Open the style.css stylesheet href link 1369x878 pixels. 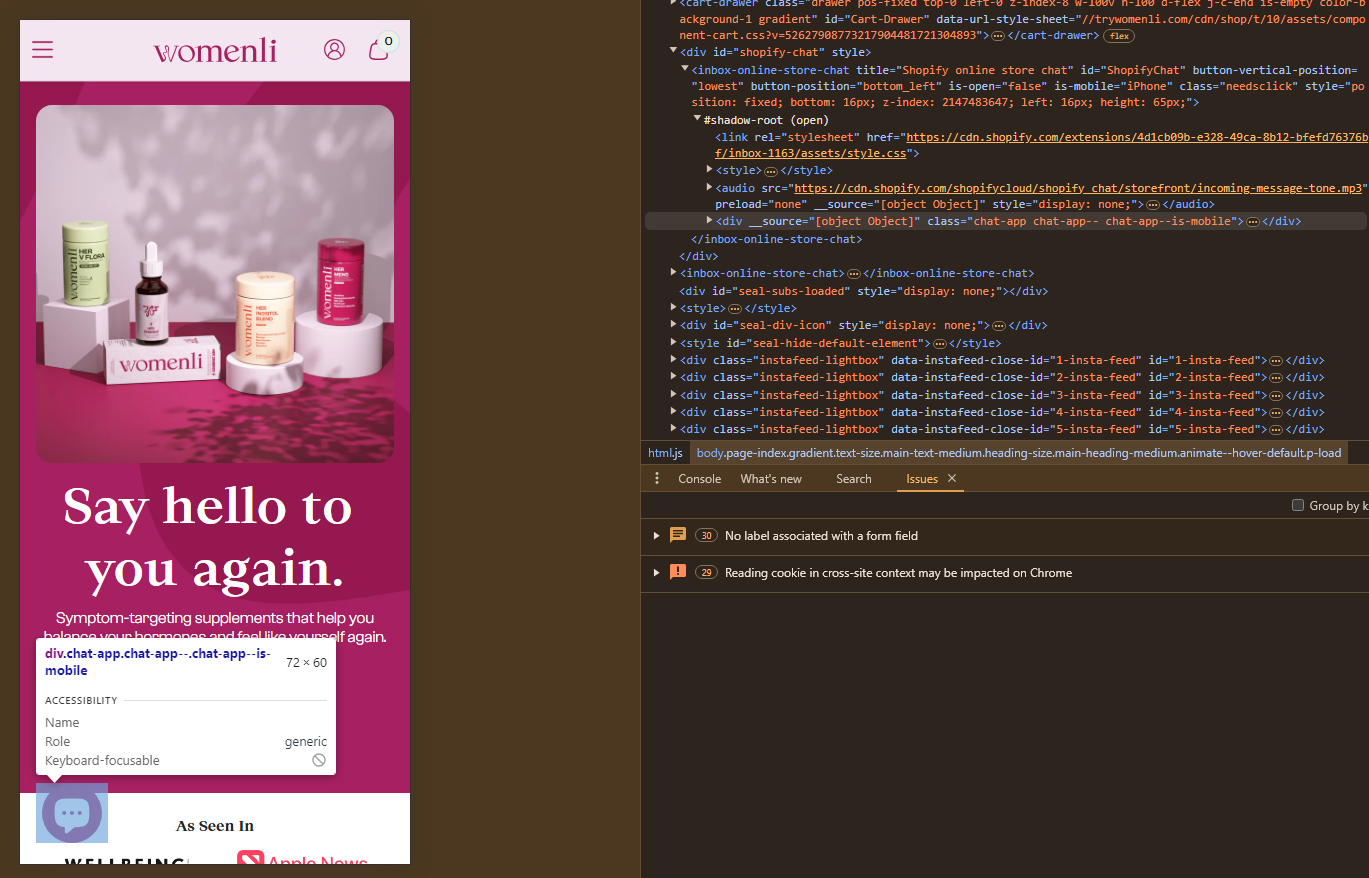pos(1040,145)
